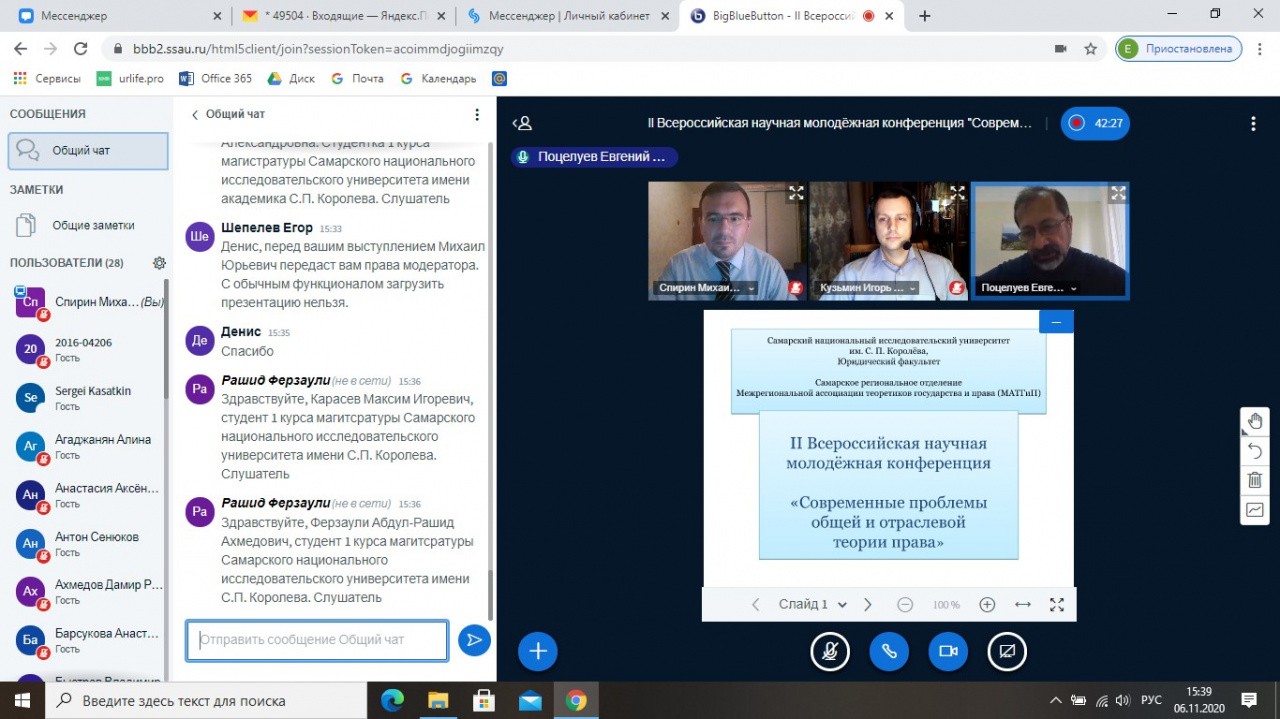Click the Отправить сообщение chat input field
Viewport: 1280px width, 719px height.
click(x=316, y=640)
